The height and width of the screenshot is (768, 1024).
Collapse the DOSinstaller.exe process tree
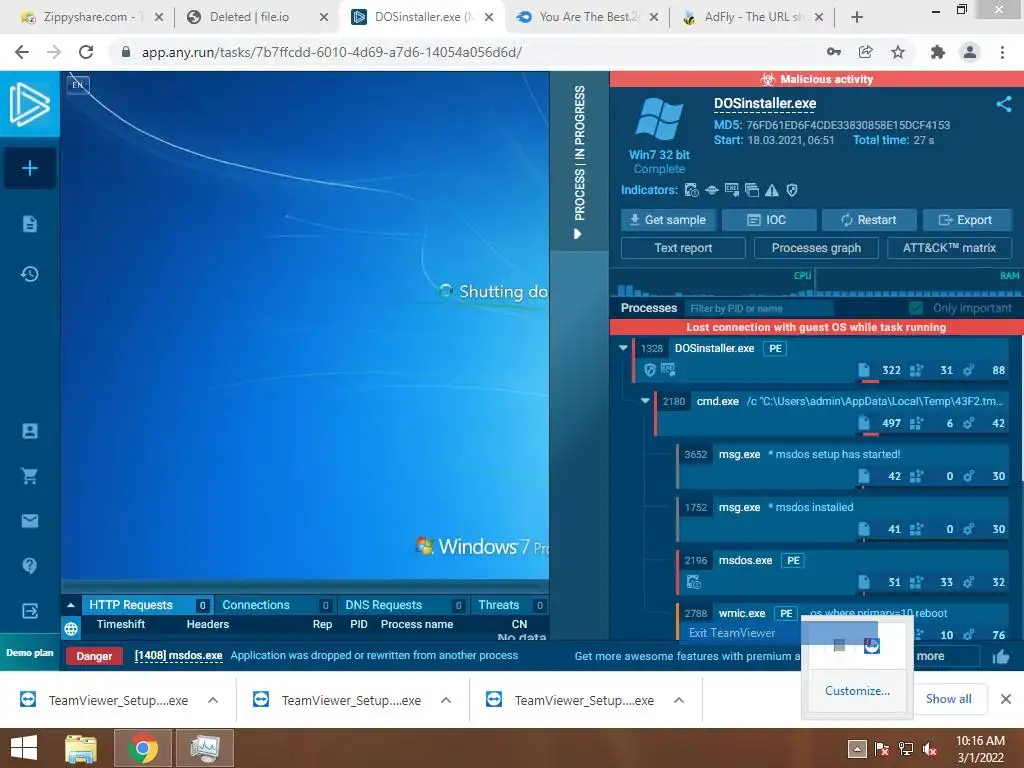point(623,348)
